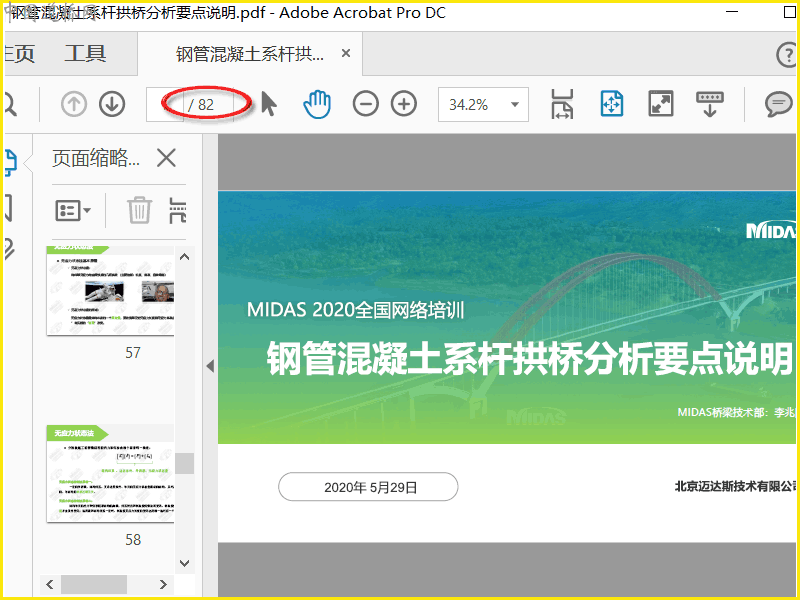Switch to the 工具 tab
Image resolution: width=800 pixels, height=600 pixels.
click(x=85, y=54)
